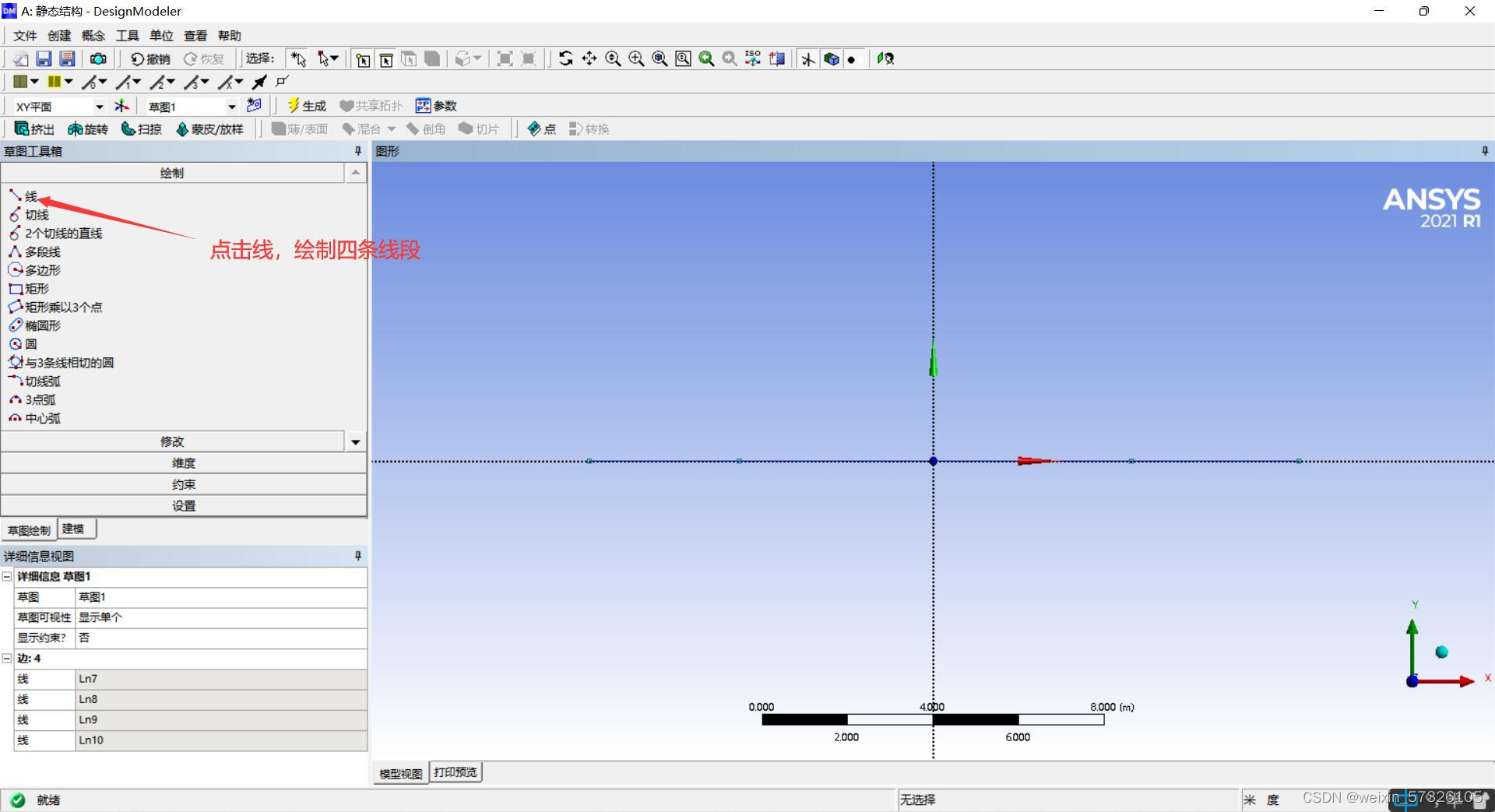Image resolution: width=1495 pixels, height=812 pixels.
Task: Capture image with the camera icon
Action: (98, 59)
